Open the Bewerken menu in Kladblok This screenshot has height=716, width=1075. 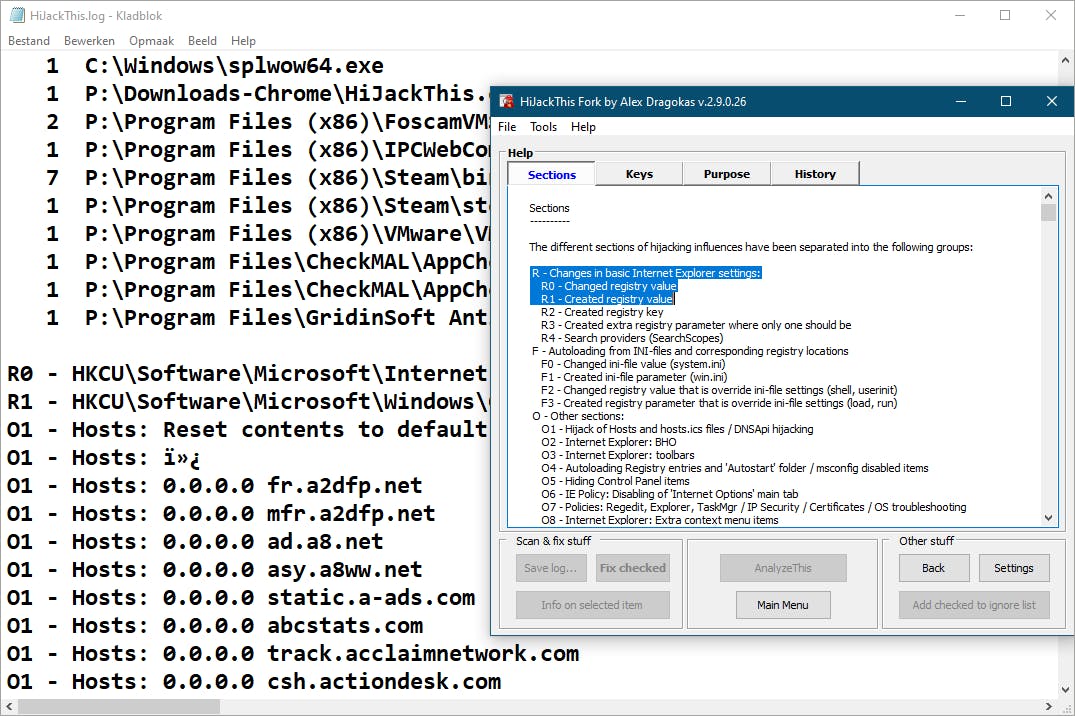coord(89,41)
